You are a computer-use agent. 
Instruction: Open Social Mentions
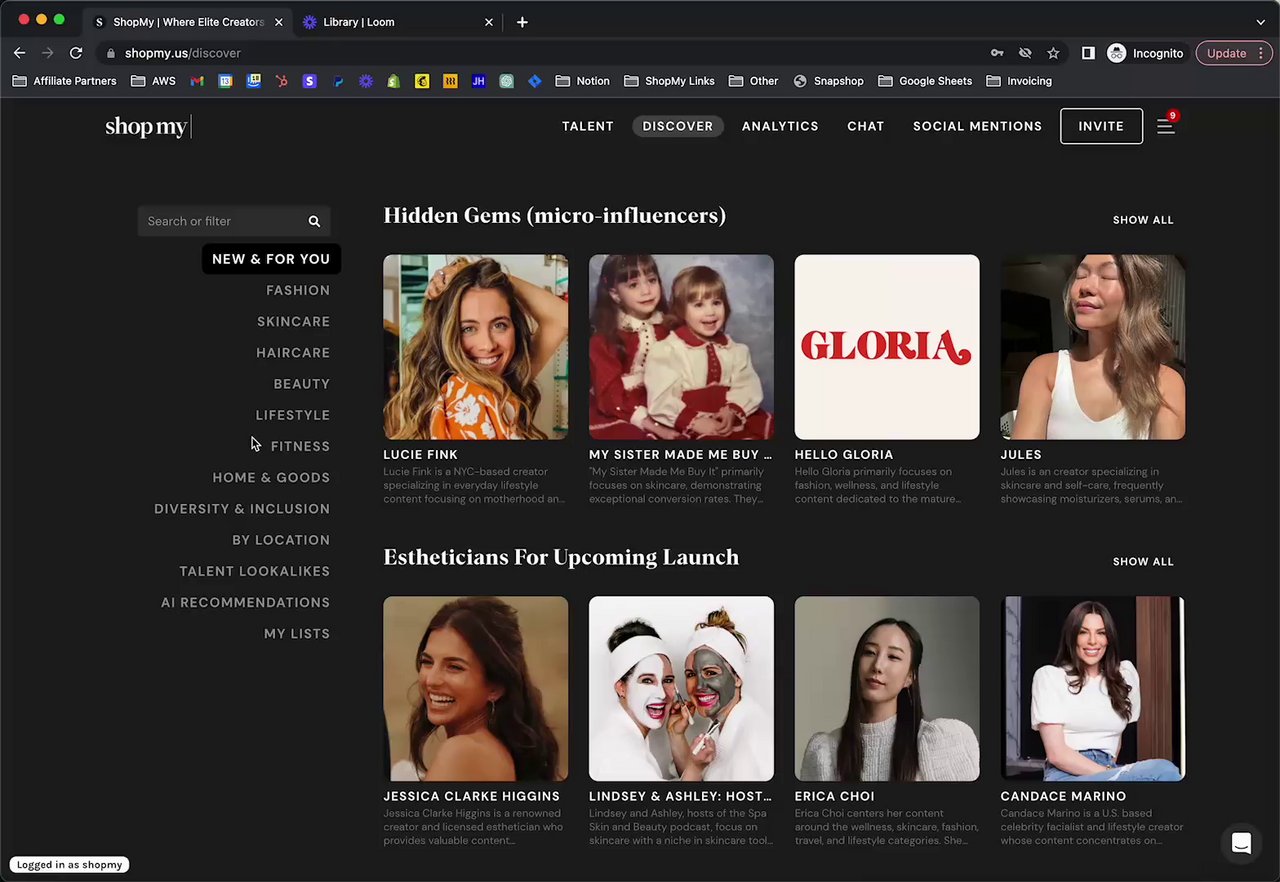[977, 126]
